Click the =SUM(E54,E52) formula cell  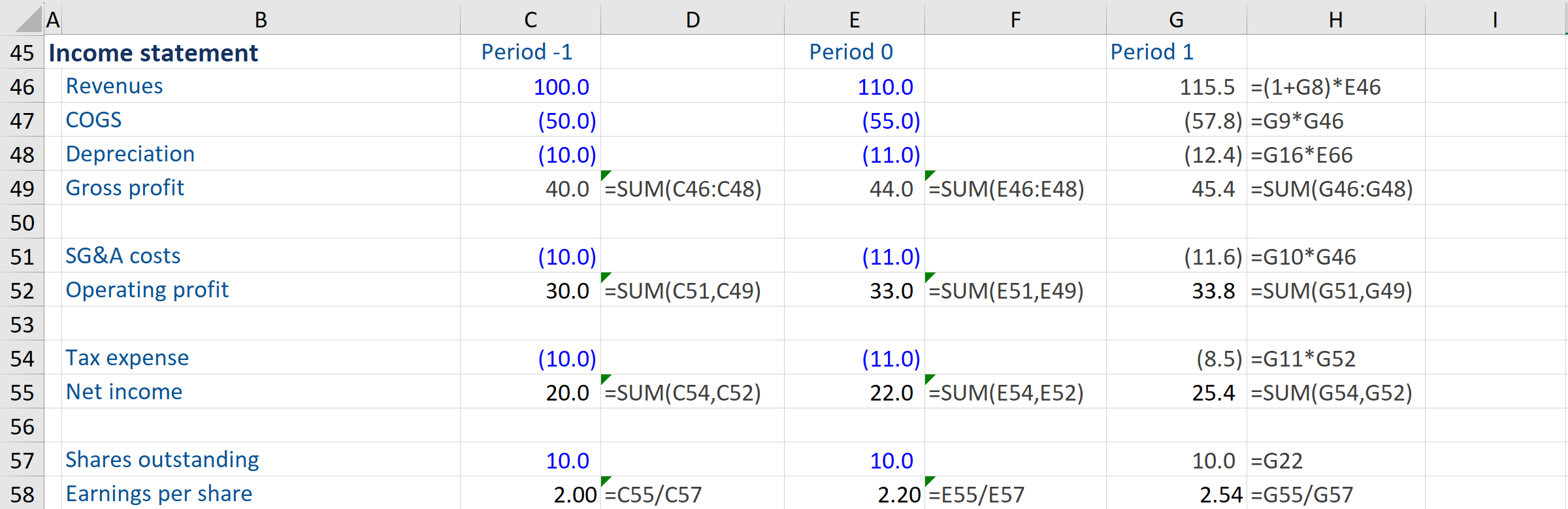point(1006,393)
